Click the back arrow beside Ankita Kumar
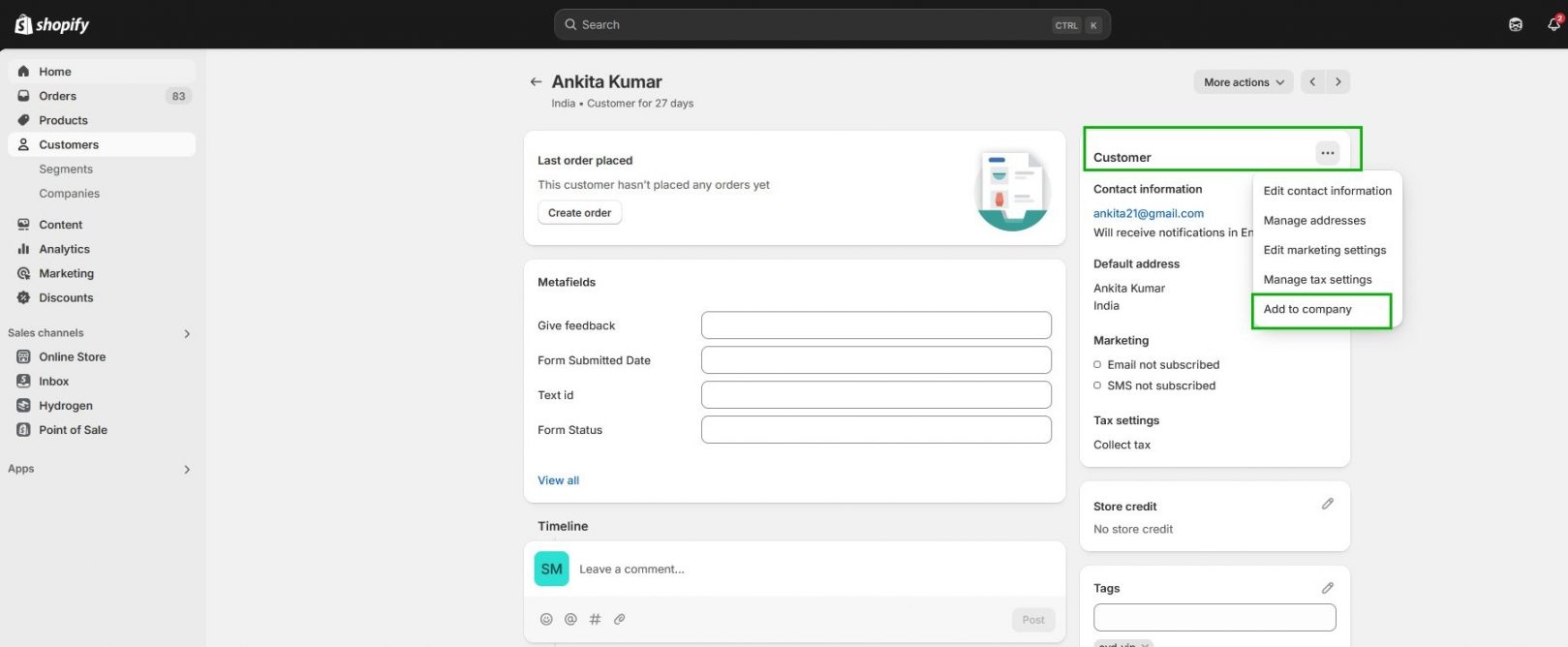The width and height of the screenshot is (1568, 647). tap(536, 82)
